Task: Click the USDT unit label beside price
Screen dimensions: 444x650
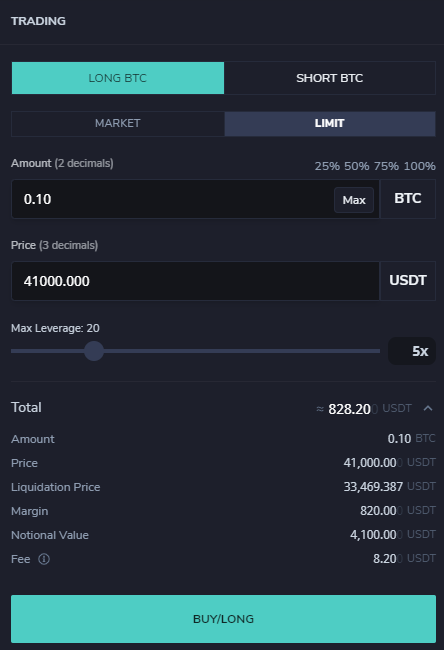Action: [408, 281]
